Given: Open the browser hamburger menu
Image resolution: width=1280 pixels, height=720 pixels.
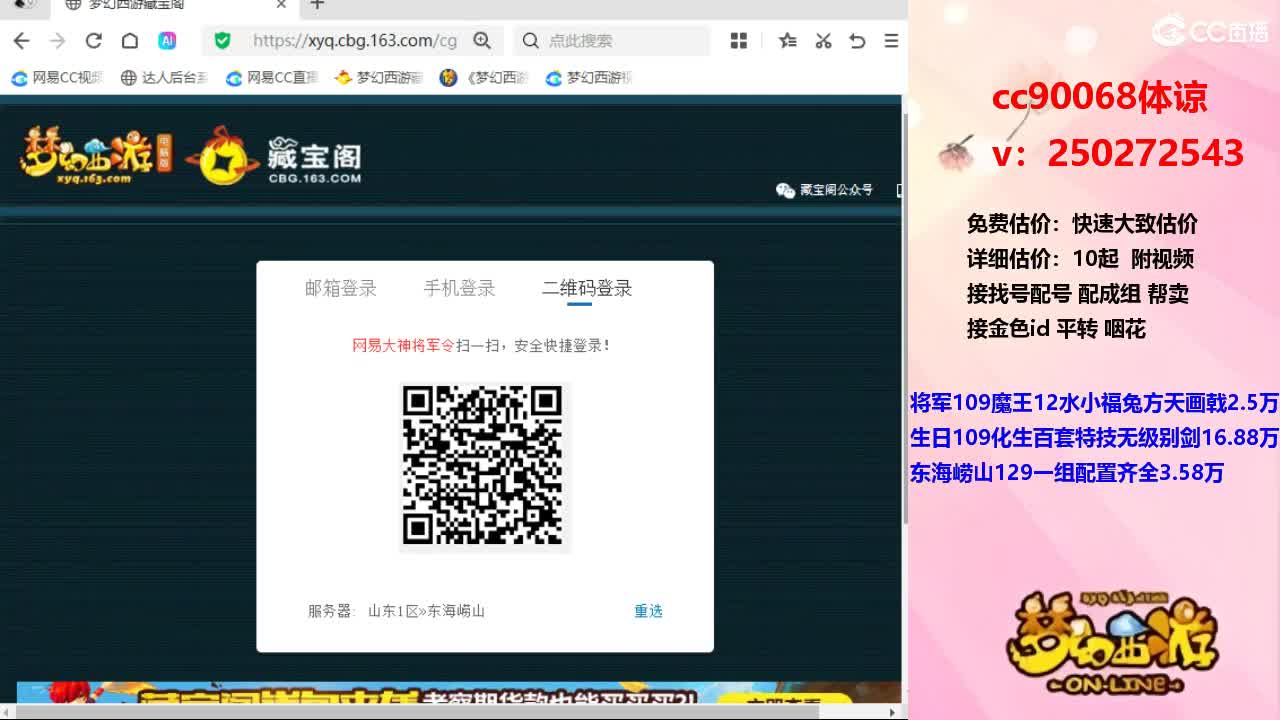Looking at the screenshot, I should point(891,41).
